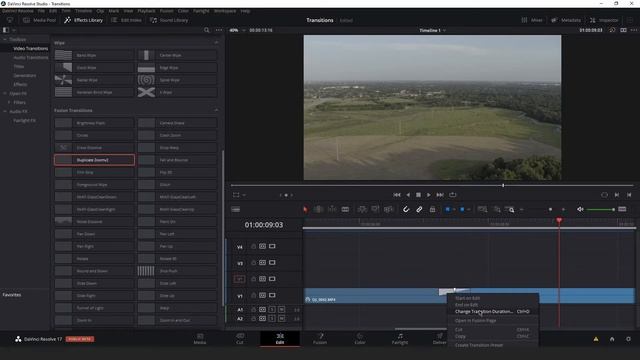
Task: Open the Sound Library panel
Action: coord(169,20)
